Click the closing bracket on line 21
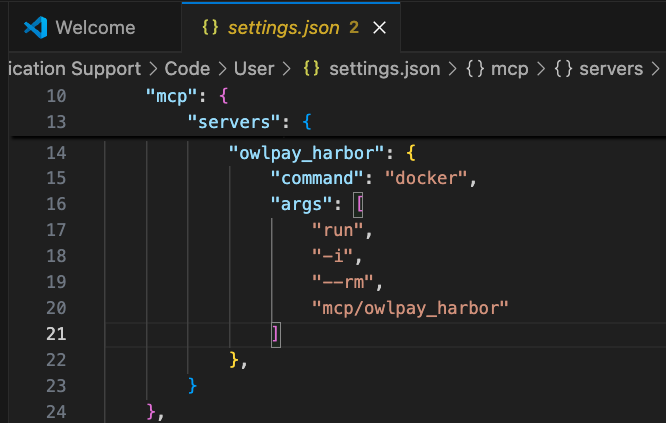Image resolution: width=666 pixels, height=423 pixels. pyautogui.click(x=276, y=335)
